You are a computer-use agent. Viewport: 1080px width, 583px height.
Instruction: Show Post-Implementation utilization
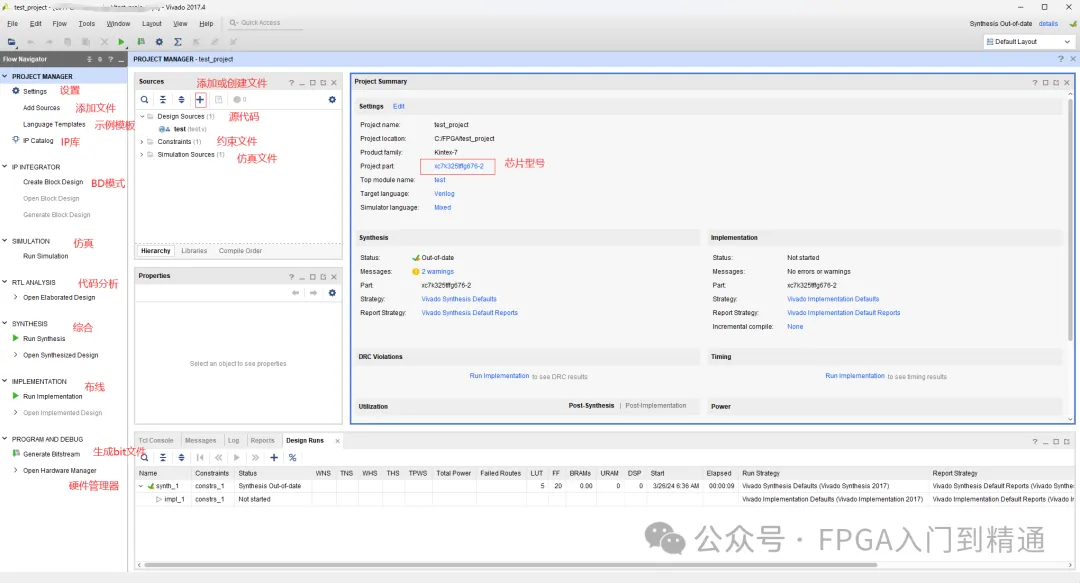tap(656, 405)
